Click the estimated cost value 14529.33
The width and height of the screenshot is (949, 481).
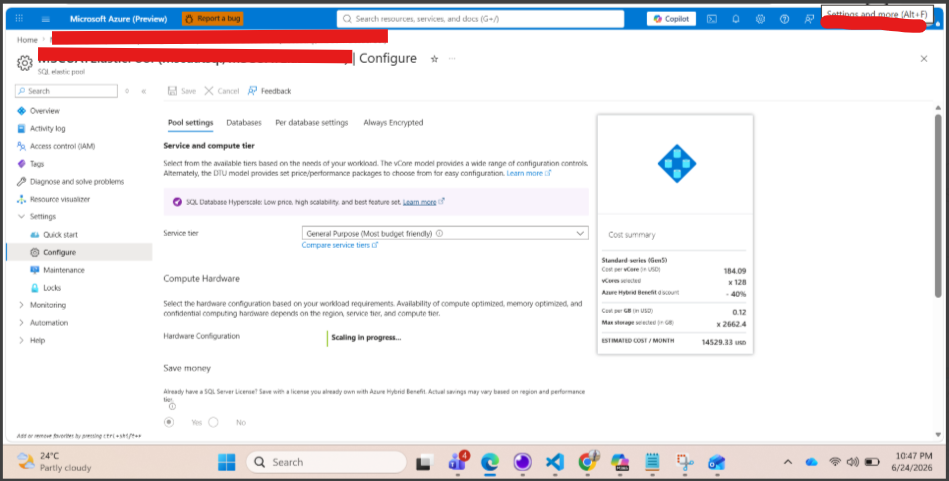click(x=717, y=342)
